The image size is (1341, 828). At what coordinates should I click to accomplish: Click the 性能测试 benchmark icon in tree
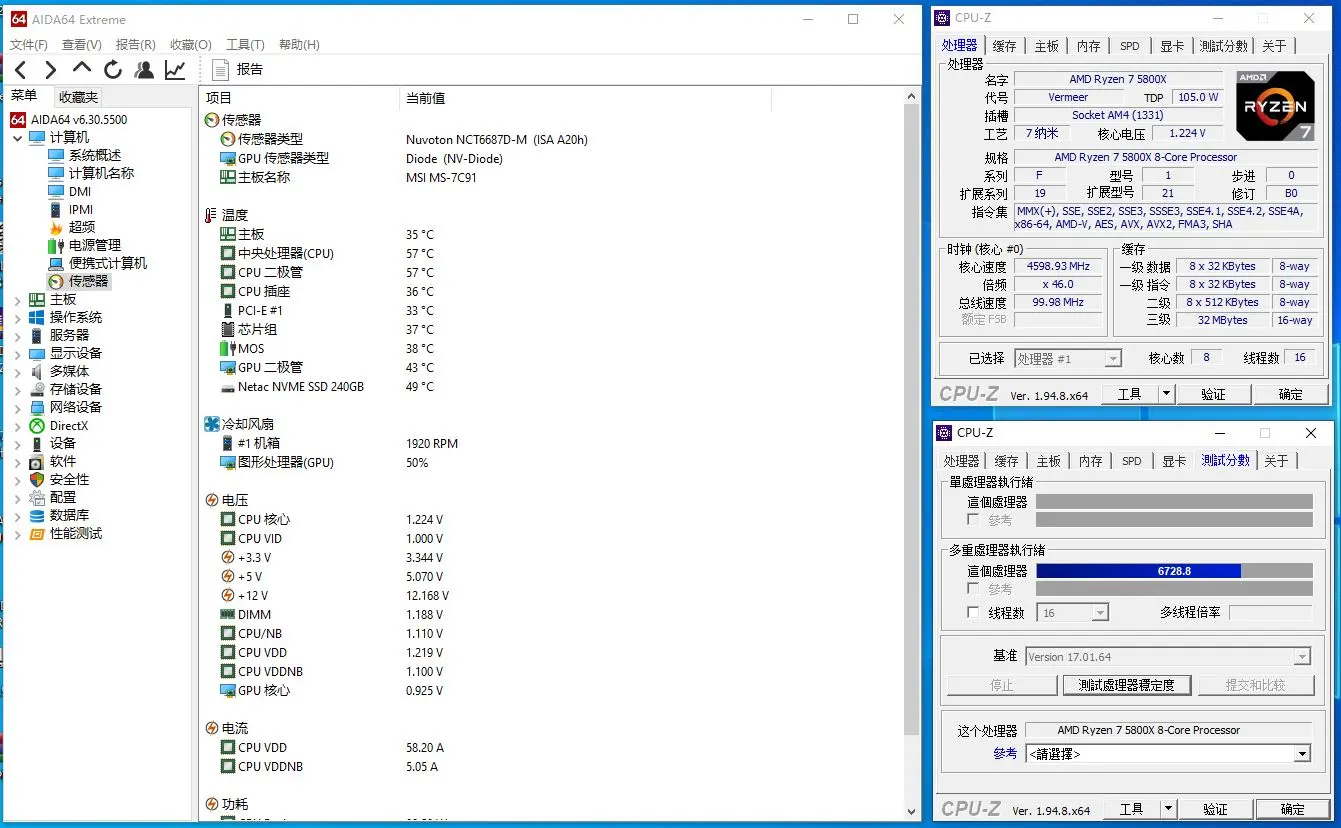[x=37, y=533]
